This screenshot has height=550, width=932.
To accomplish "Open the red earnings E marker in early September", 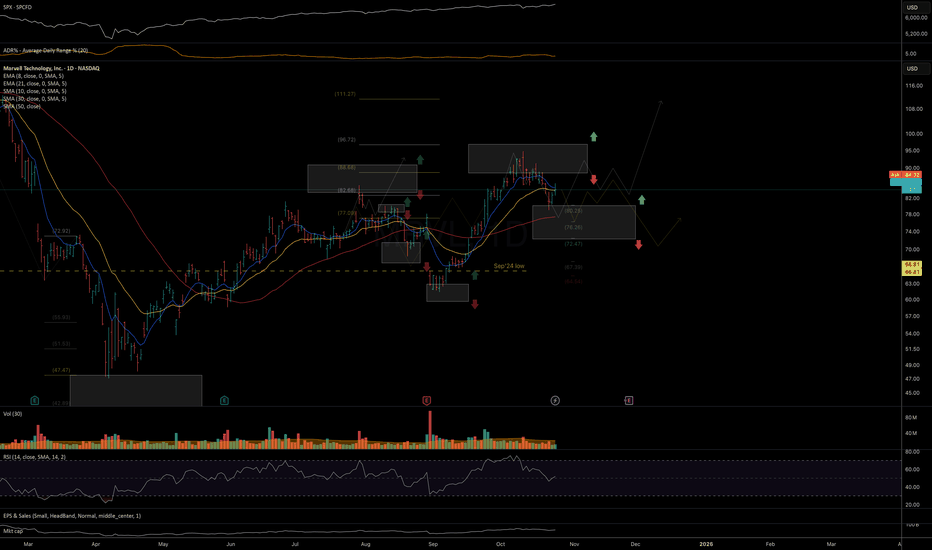I will click(x=427, y=400).
